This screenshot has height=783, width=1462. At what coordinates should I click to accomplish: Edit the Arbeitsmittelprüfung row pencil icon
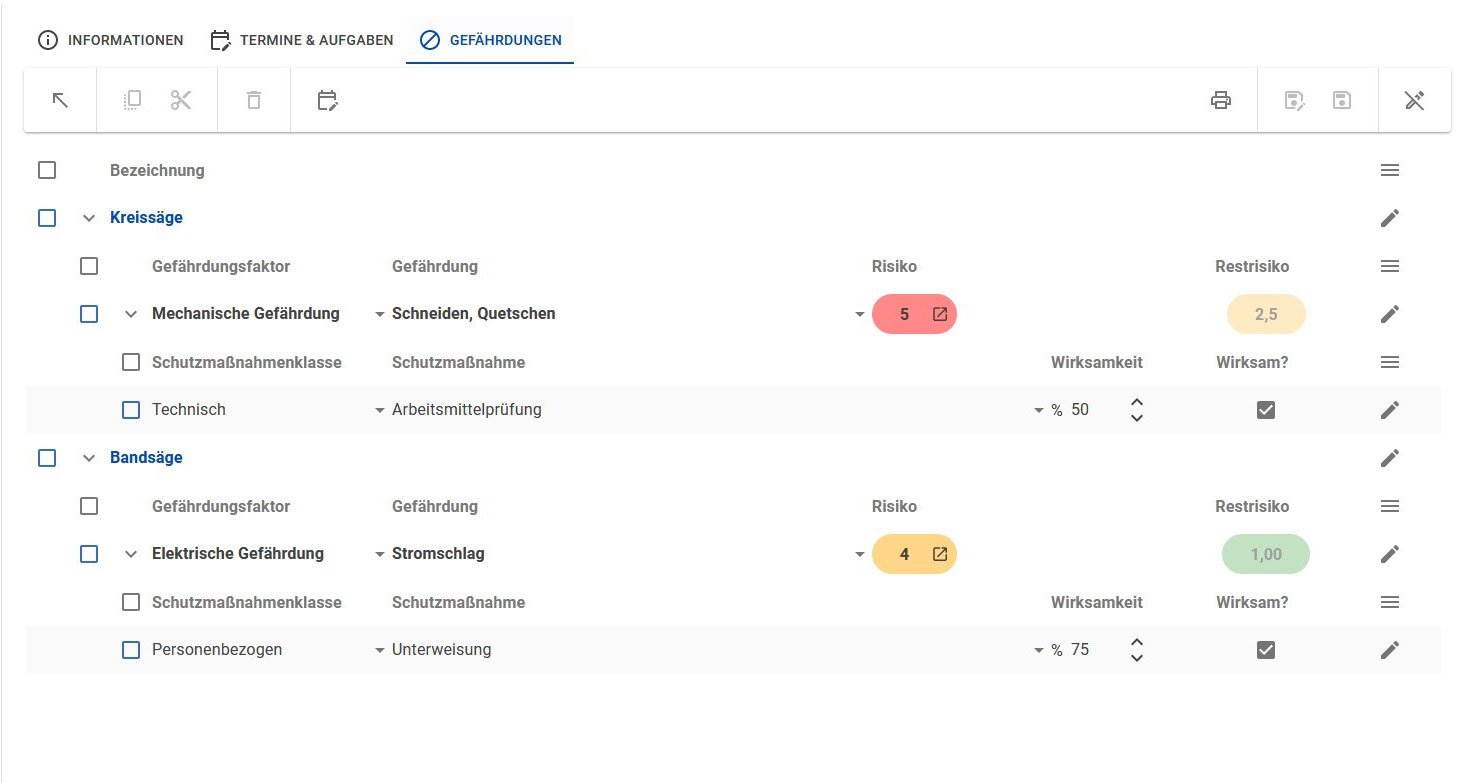(x=1389, y=410)
